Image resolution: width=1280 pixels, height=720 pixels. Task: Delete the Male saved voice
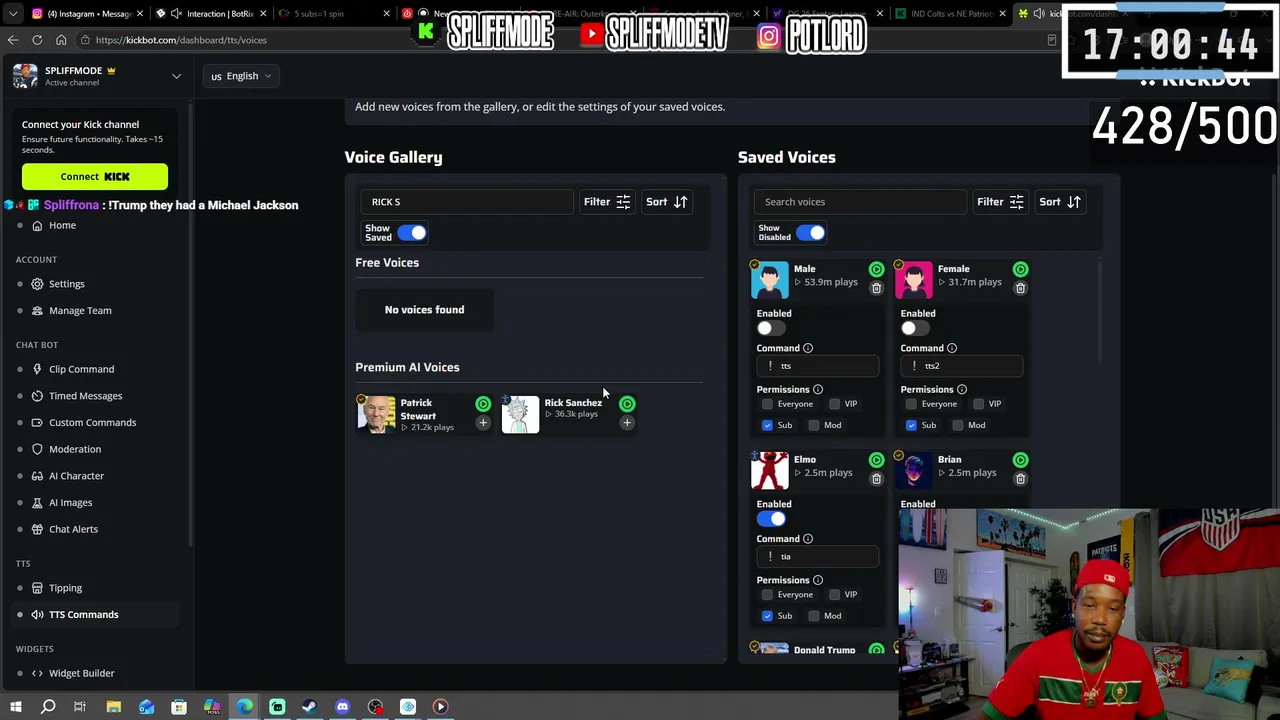tap(876, 288)
